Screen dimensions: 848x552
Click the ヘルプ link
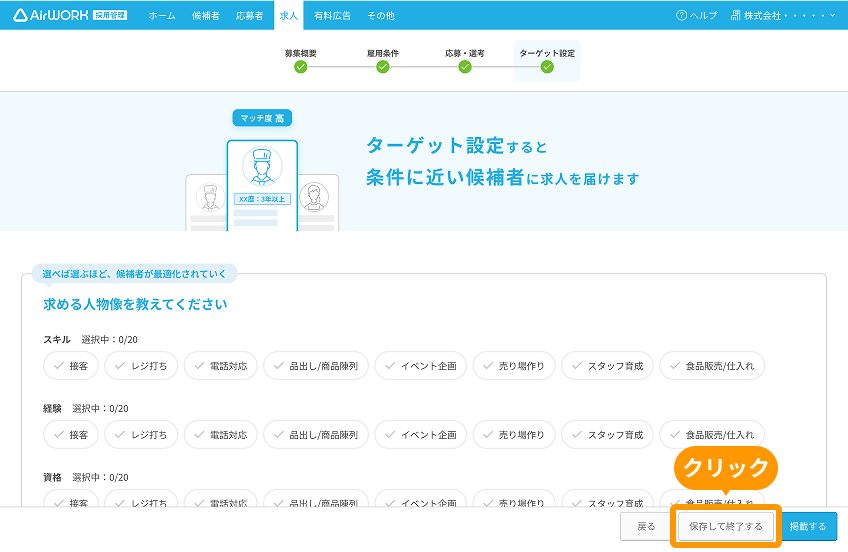(697, 16)
